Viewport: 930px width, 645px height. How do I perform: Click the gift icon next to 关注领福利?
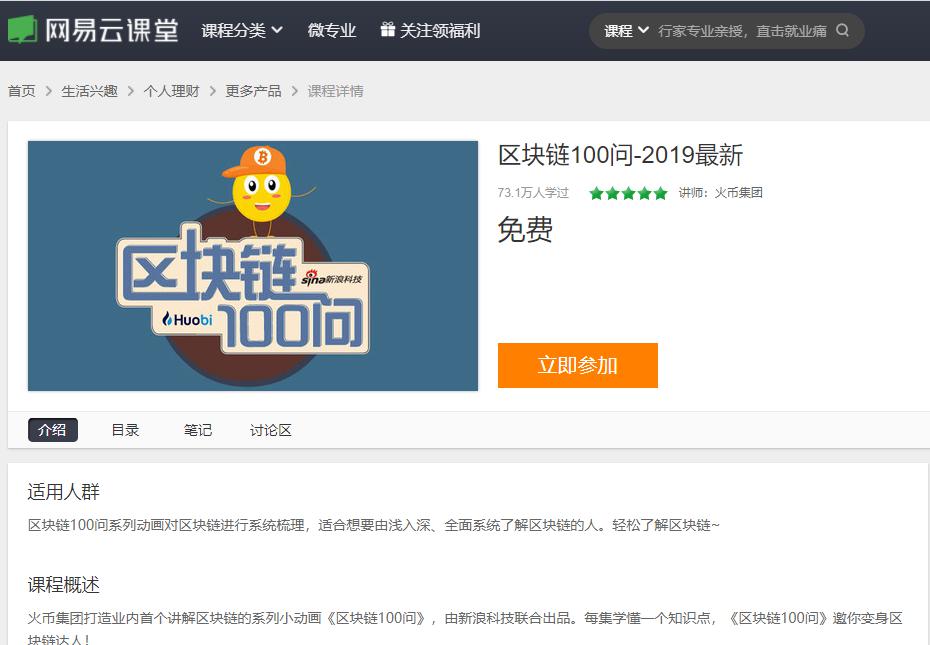coord(387,30)
